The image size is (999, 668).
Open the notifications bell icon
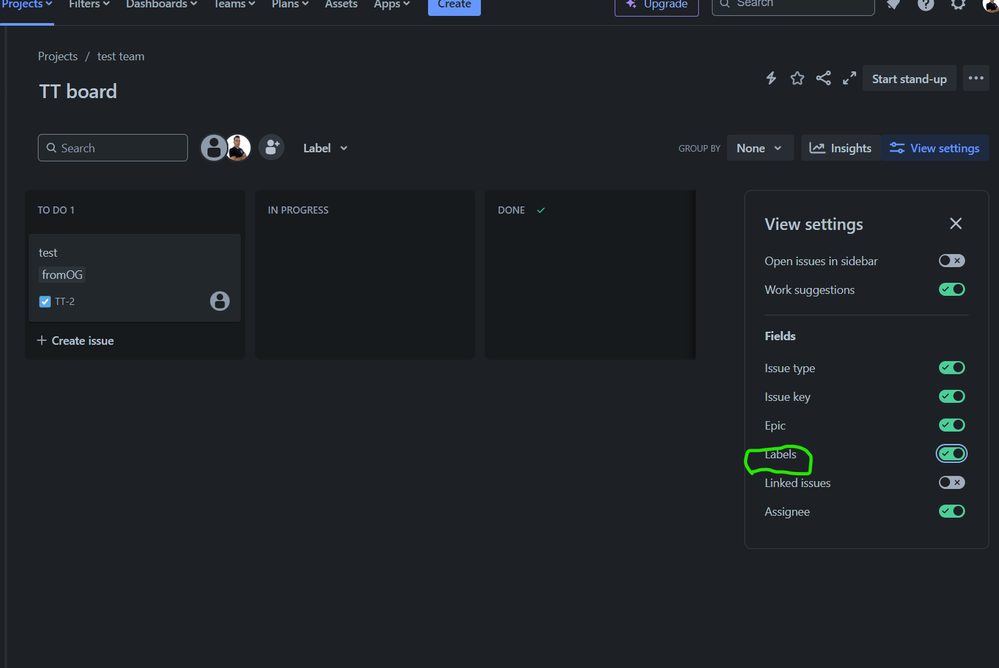pyautogui.click(x=893, y=4)
